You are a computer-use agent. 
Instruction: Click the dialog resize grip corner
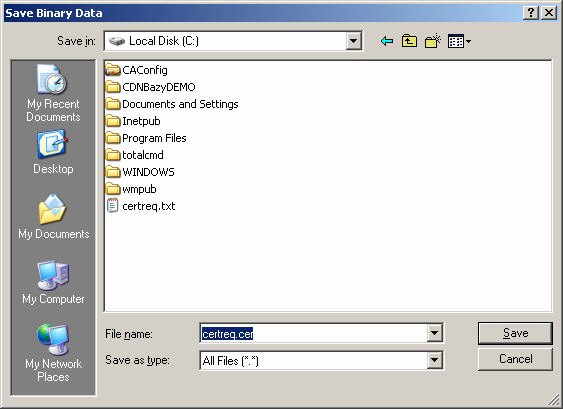coord(554,400)
